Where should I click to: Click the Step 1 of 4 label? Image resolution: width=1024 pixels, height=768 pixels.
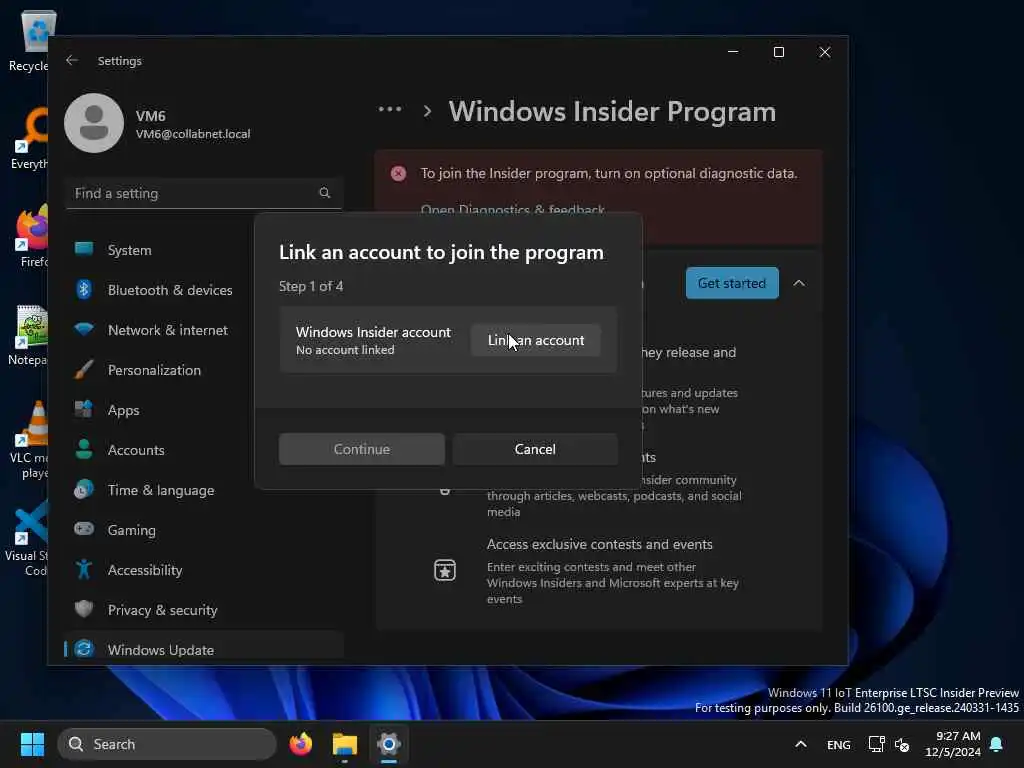311,286
